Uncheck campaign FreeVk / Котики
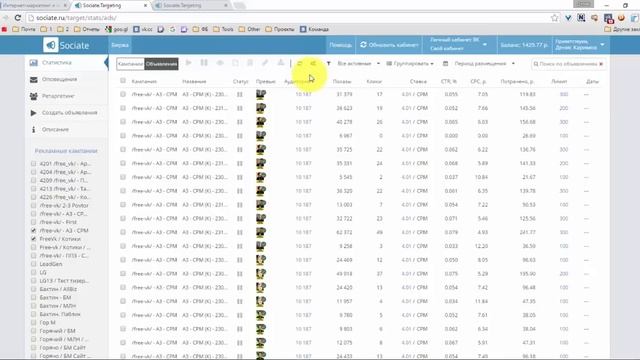Viewport: 640px width, 360px height. (33, 239)
